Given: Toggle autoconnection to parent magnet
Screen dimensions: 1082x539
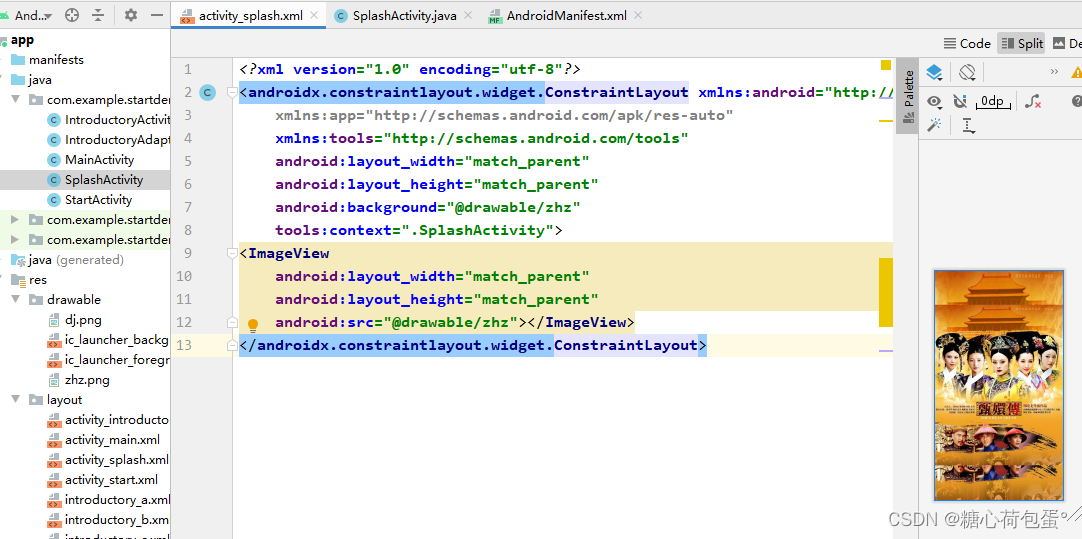Looking at the screenshot, I should (x=960, y=102).
